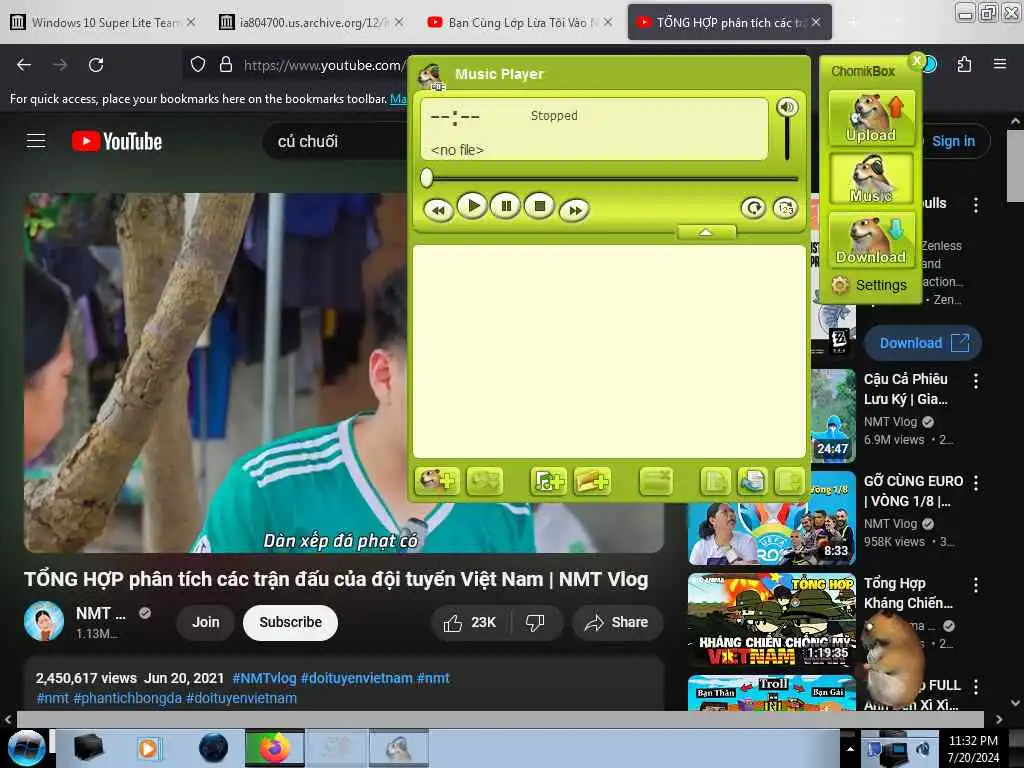Open the NMT Vlog channel avatar

point(44,621)
